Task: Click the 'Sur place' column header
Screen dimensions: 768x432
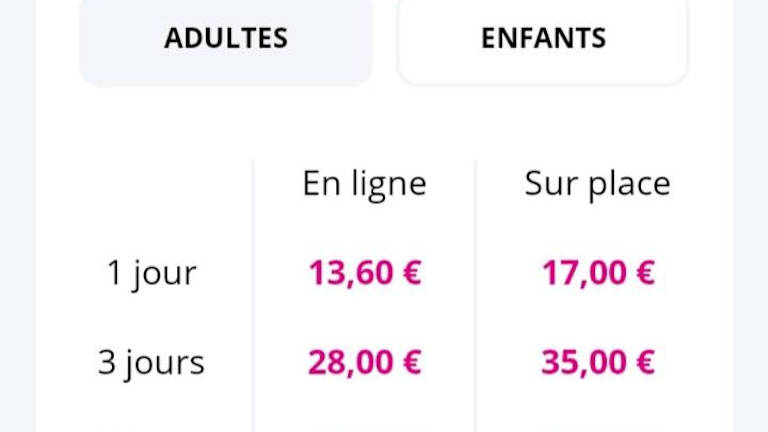Action: tap(597, 183)
